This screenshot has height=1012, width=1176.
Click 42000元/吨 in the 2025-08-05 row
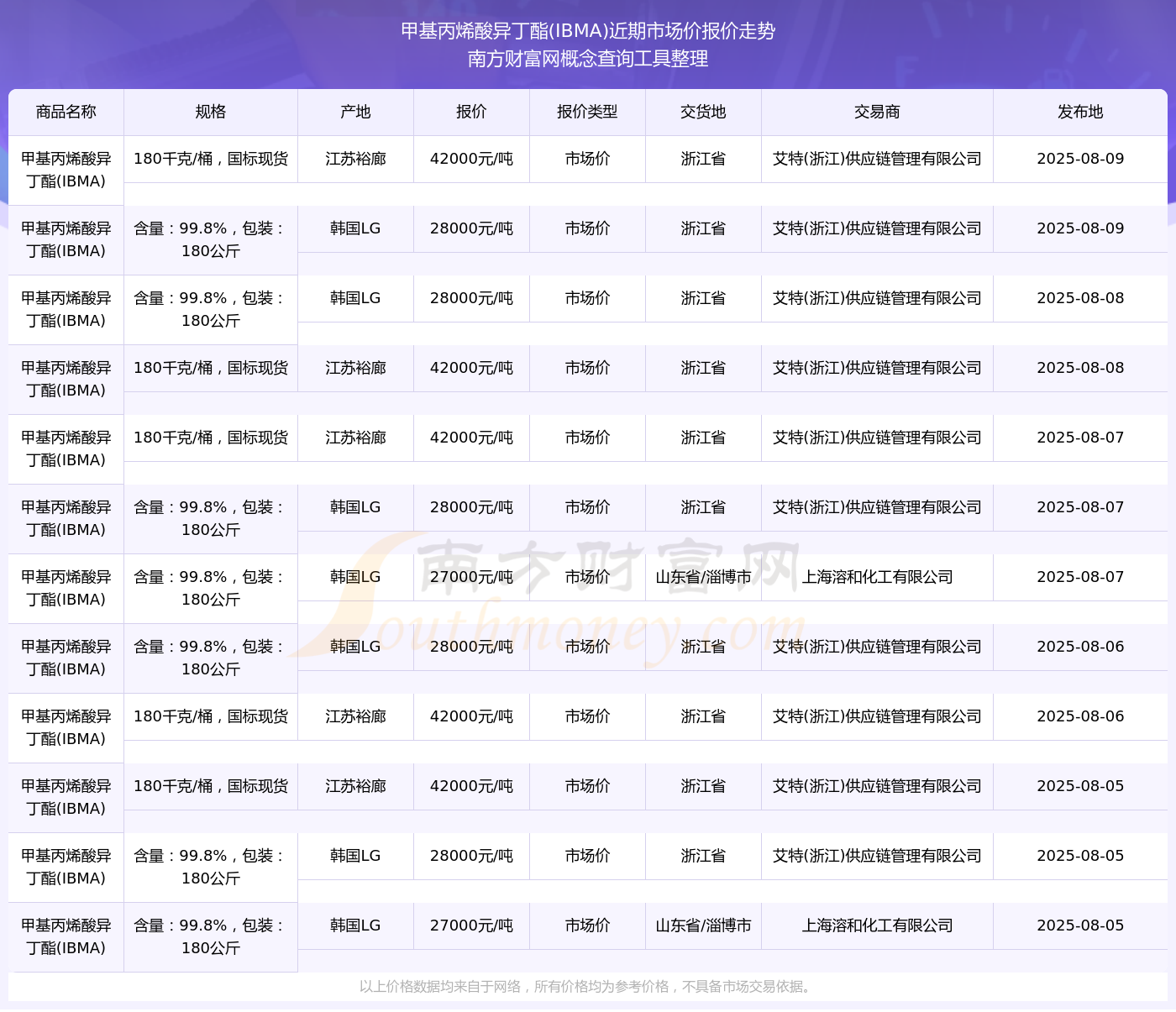pyautogui.click(x=471, y=786)
